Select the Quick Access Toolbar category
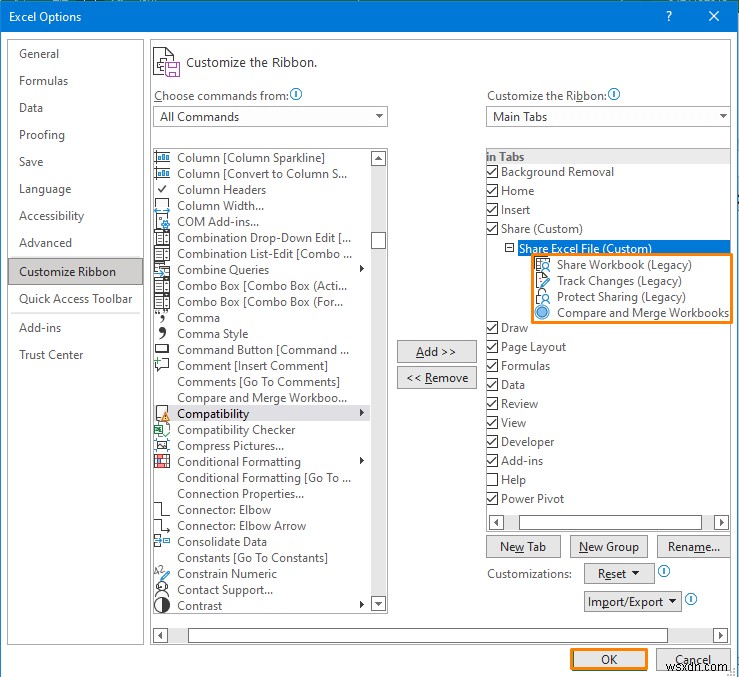The width and height of the screenshot is (739, 677). tap(75, 299)
